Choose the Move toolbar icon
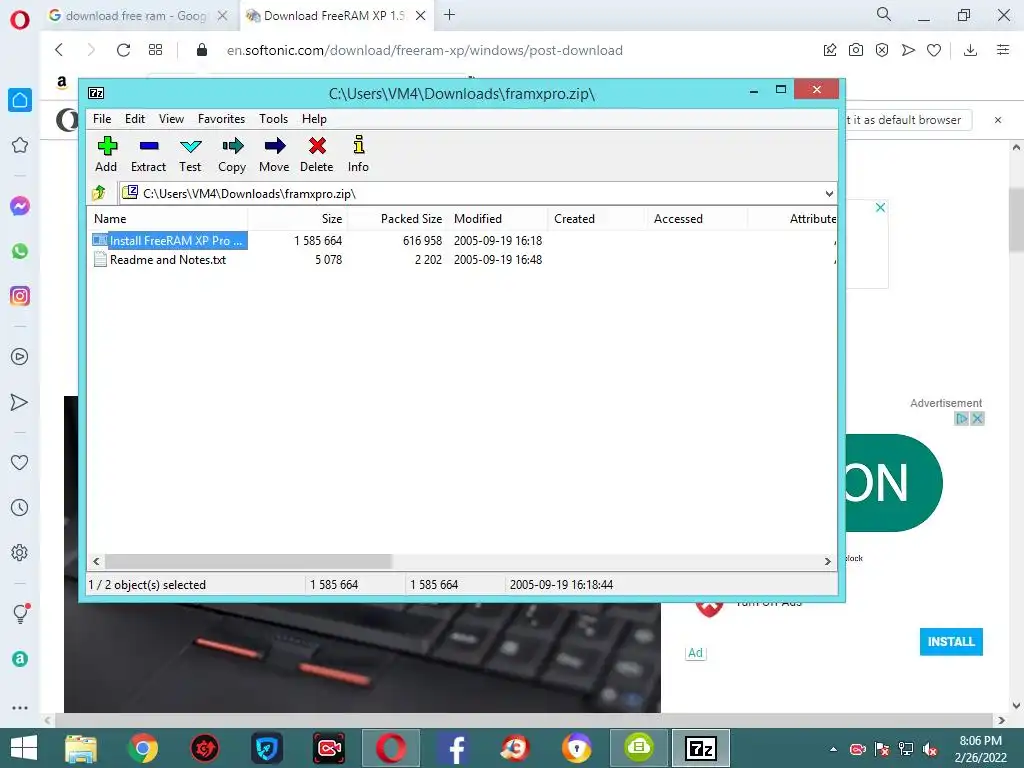1024x768 pixels. click(274, 154)
